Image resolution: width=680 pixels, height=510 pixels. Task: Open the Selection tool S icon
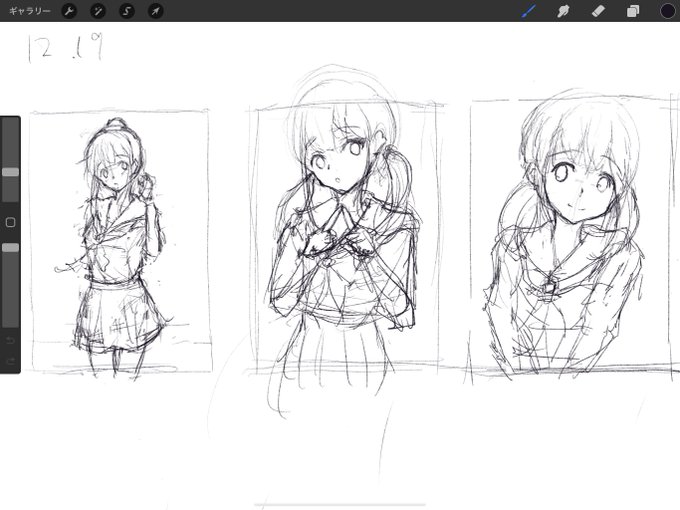tap(127, 11)
